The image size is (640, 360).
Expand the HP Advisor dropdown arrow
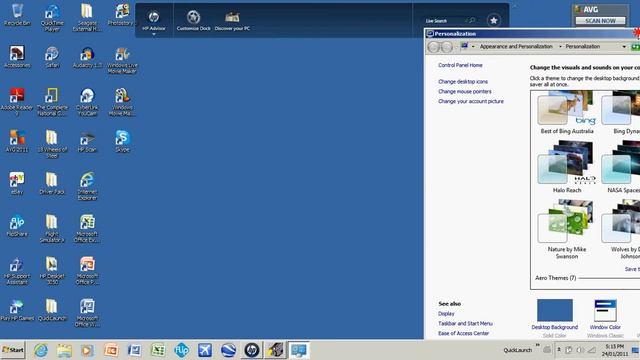tap(154, 34)
